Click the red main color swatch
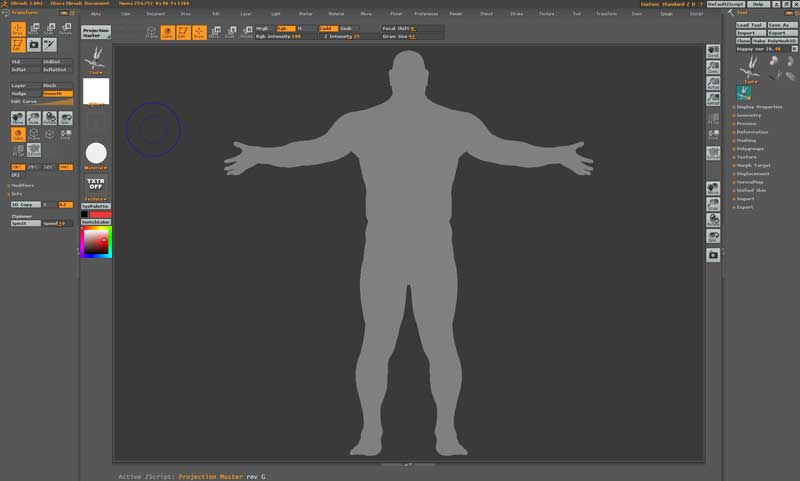Image resolution: width=800 pixels, height=481 pixels. pyautogui.click(x=100, y=214)
